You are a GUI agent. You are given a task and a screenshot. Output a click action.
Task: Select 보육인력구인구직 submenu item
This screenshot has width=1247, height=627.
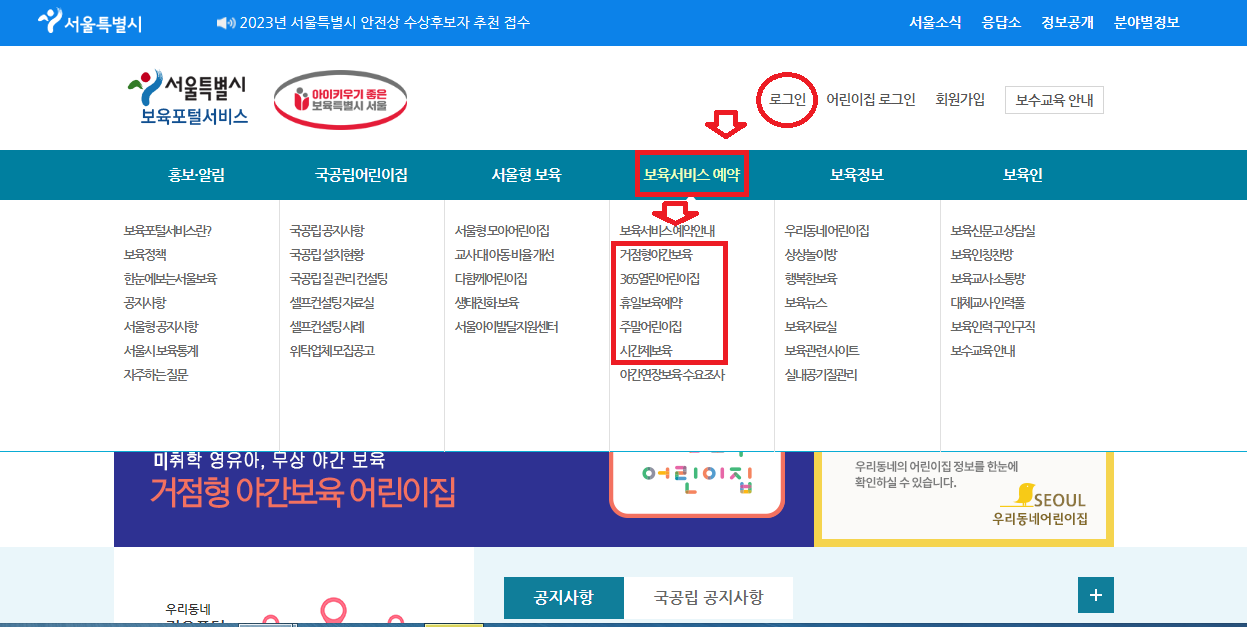tap(993, 327)
